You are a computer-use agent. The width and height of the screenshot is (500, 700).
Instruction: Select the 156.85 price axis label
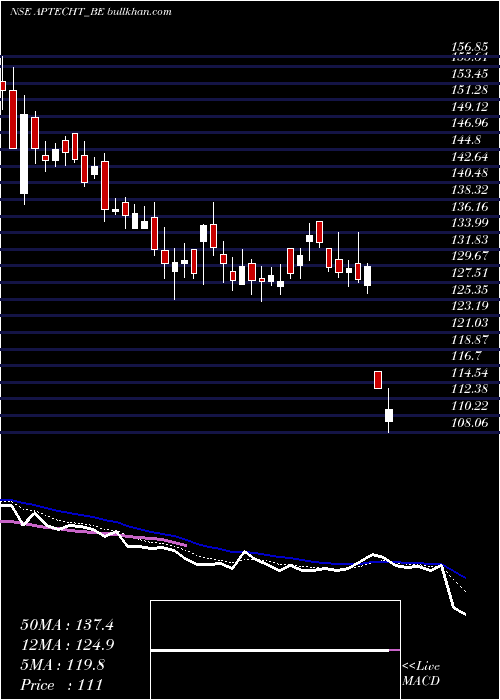point(469,47)
